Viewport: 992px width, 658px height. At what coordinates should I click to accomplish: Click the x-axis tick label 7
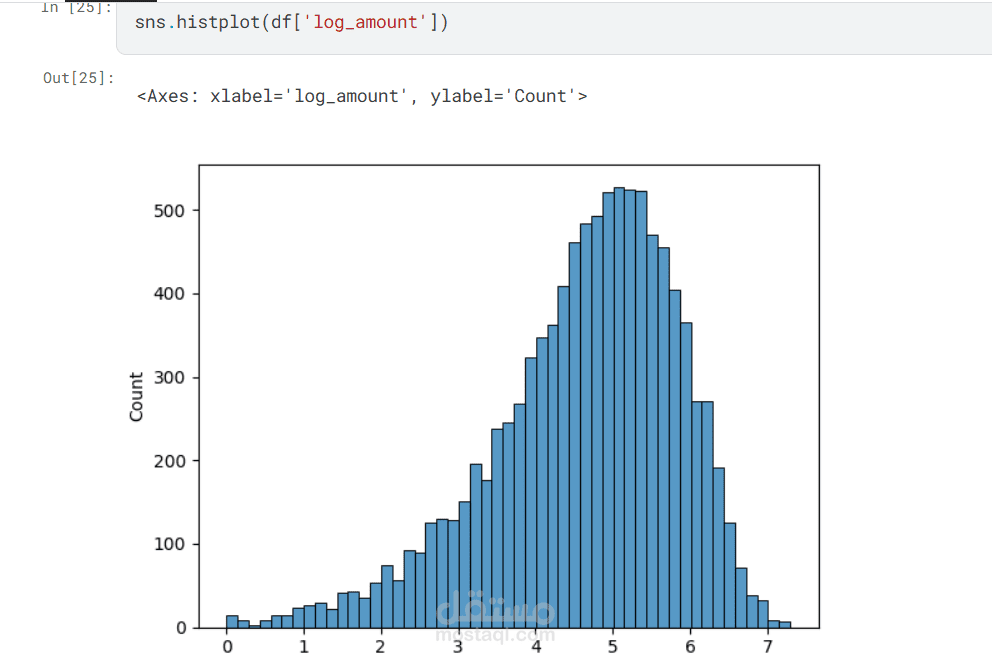(767, 647)
